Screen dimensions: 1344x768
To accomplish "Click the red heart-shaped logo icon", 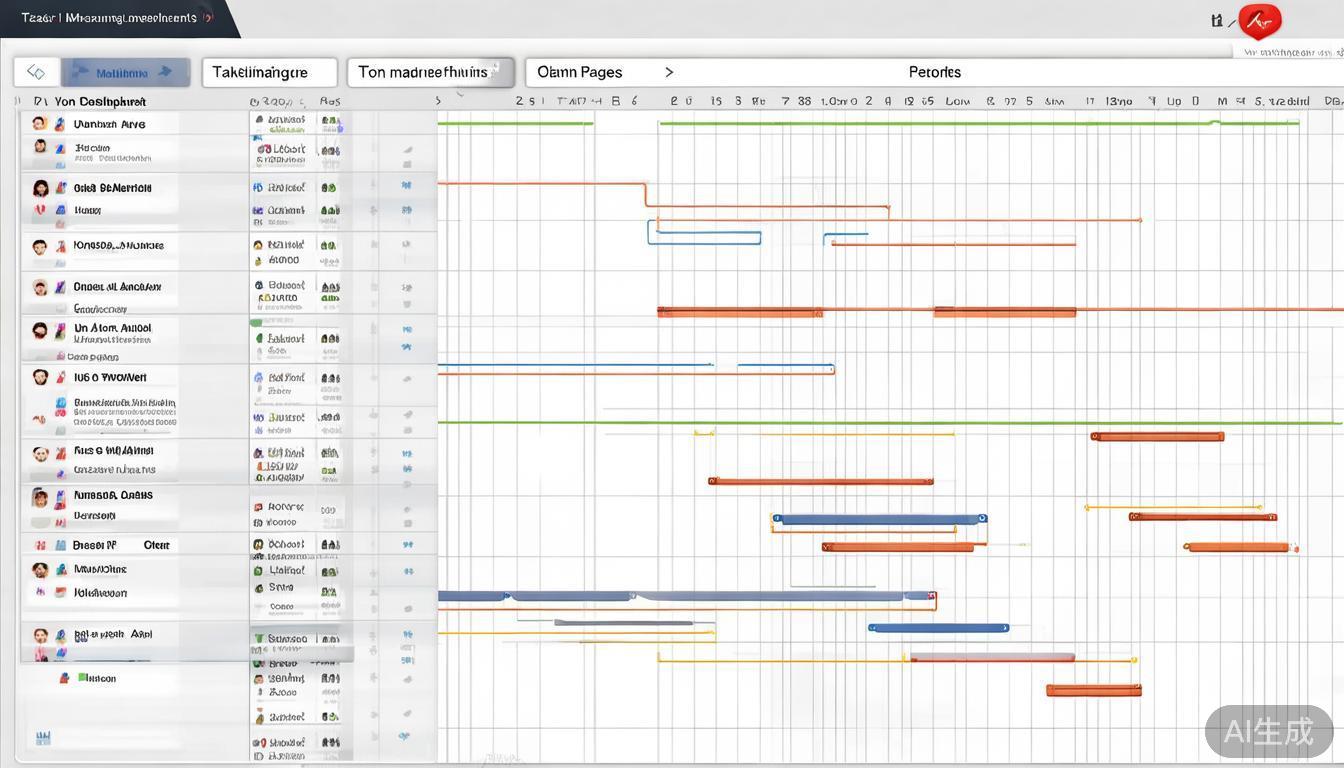I will tap(1260, 20).
